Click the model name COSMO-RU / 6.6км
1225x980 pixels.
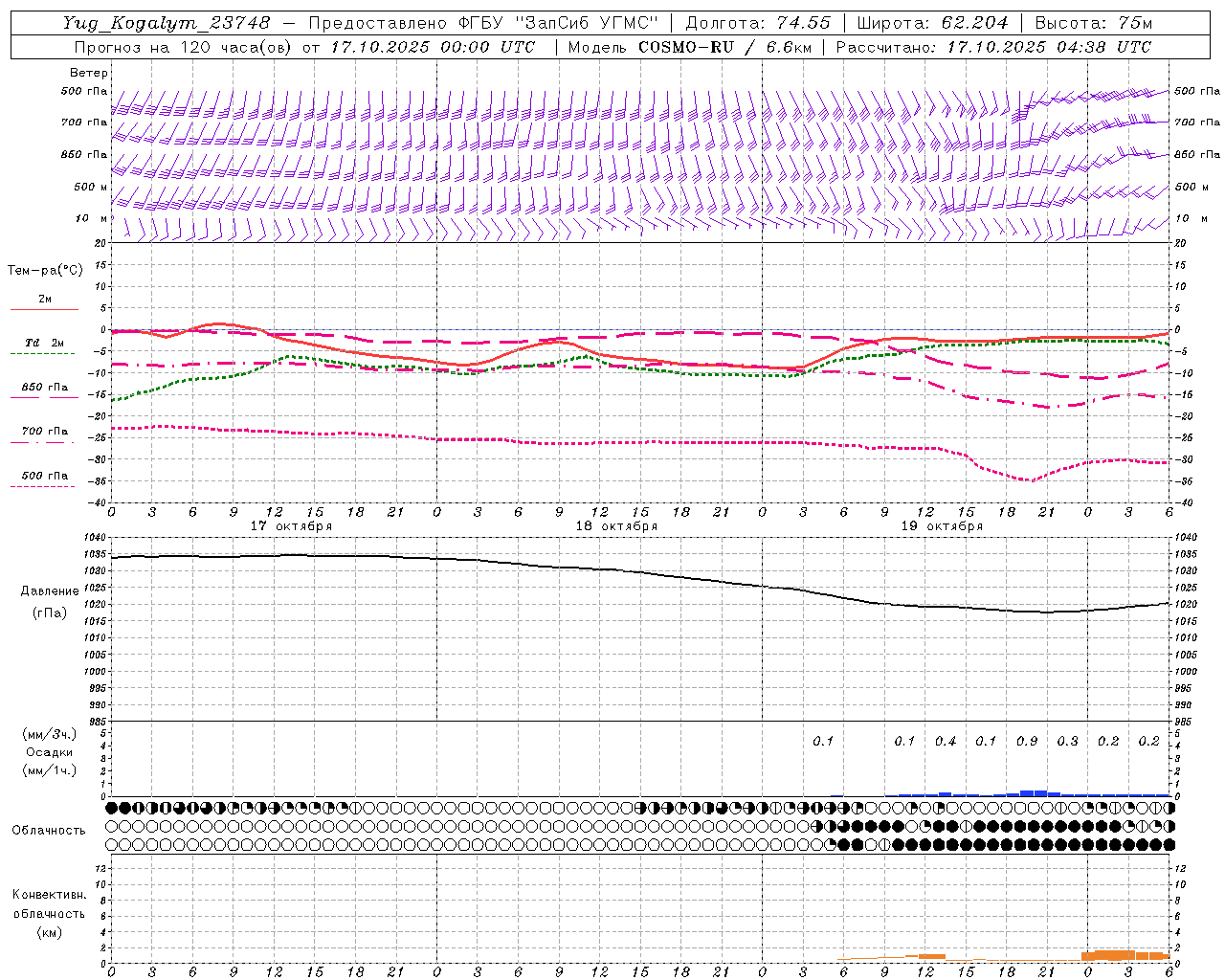tap(724, 47)
